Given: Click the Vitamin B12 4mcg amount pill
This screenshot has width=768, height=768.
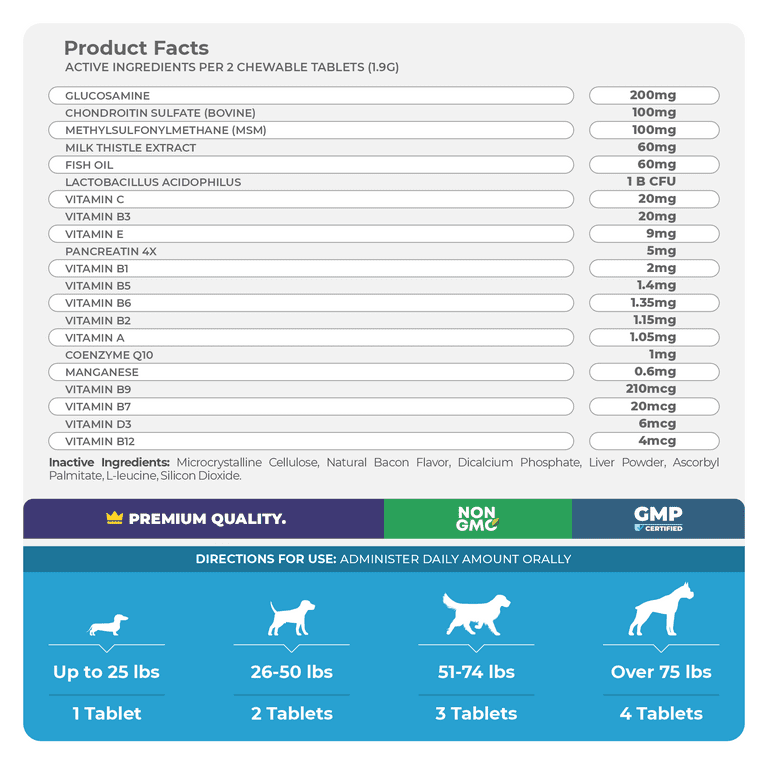Looking at the screenshot, I should point(654,441).
